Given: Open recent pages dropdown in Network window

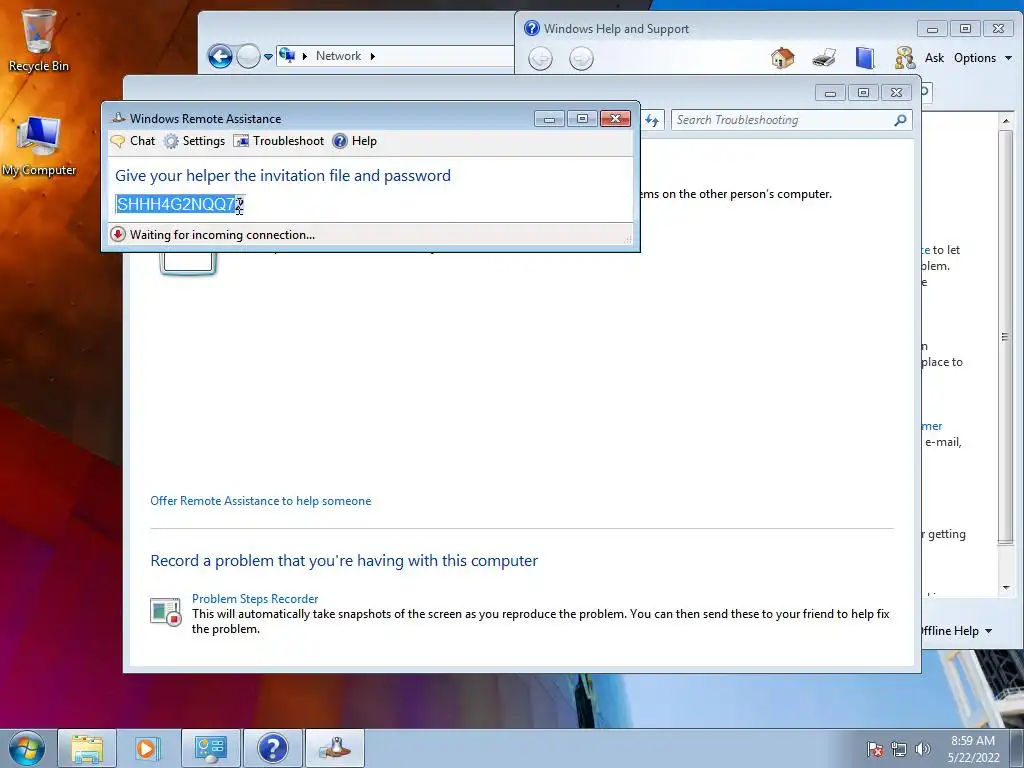Looking at the screenshot, I should point(268,57).
